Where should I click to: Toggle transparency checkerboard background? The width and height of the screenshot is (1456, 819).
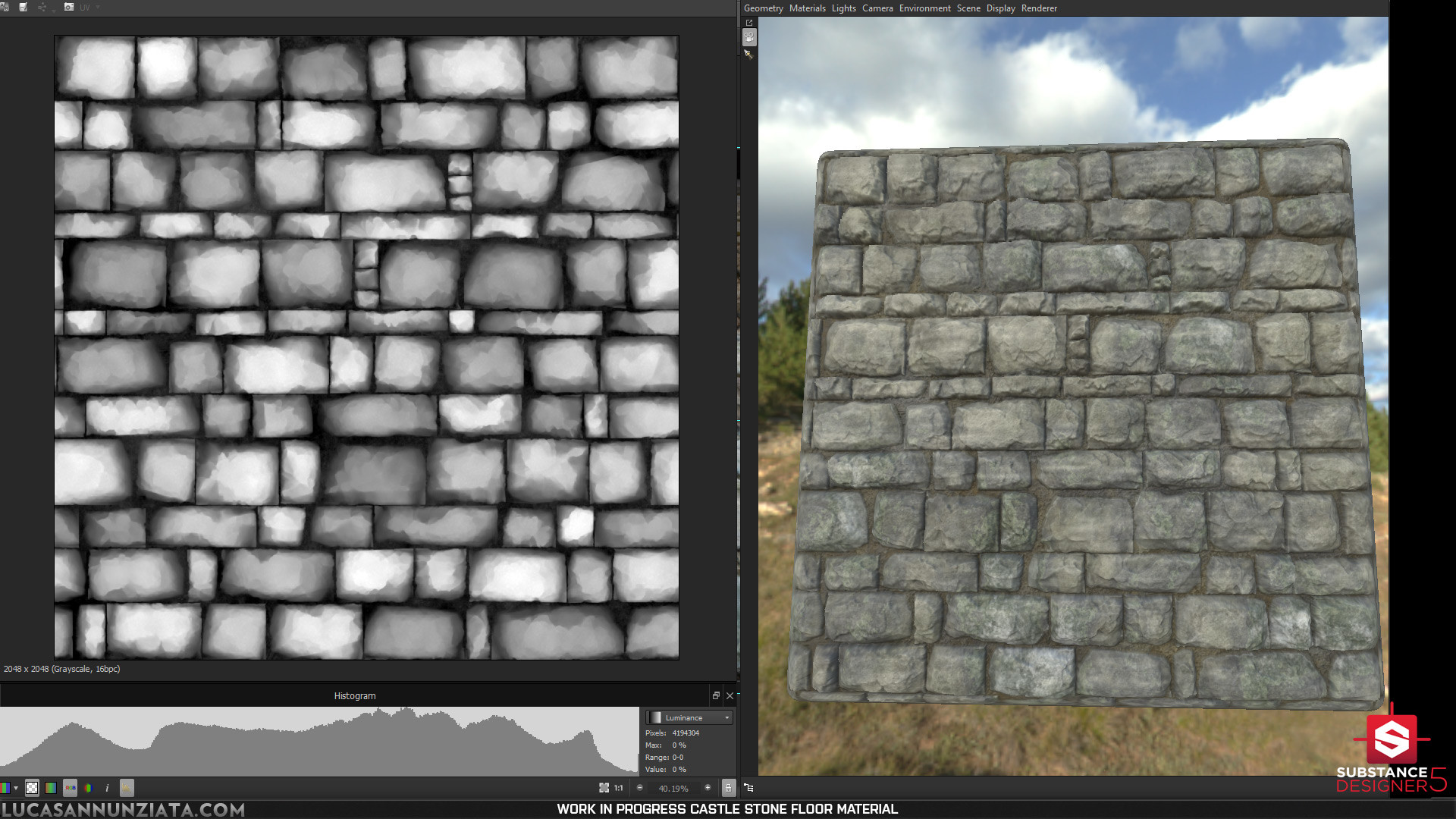(32, 788)
